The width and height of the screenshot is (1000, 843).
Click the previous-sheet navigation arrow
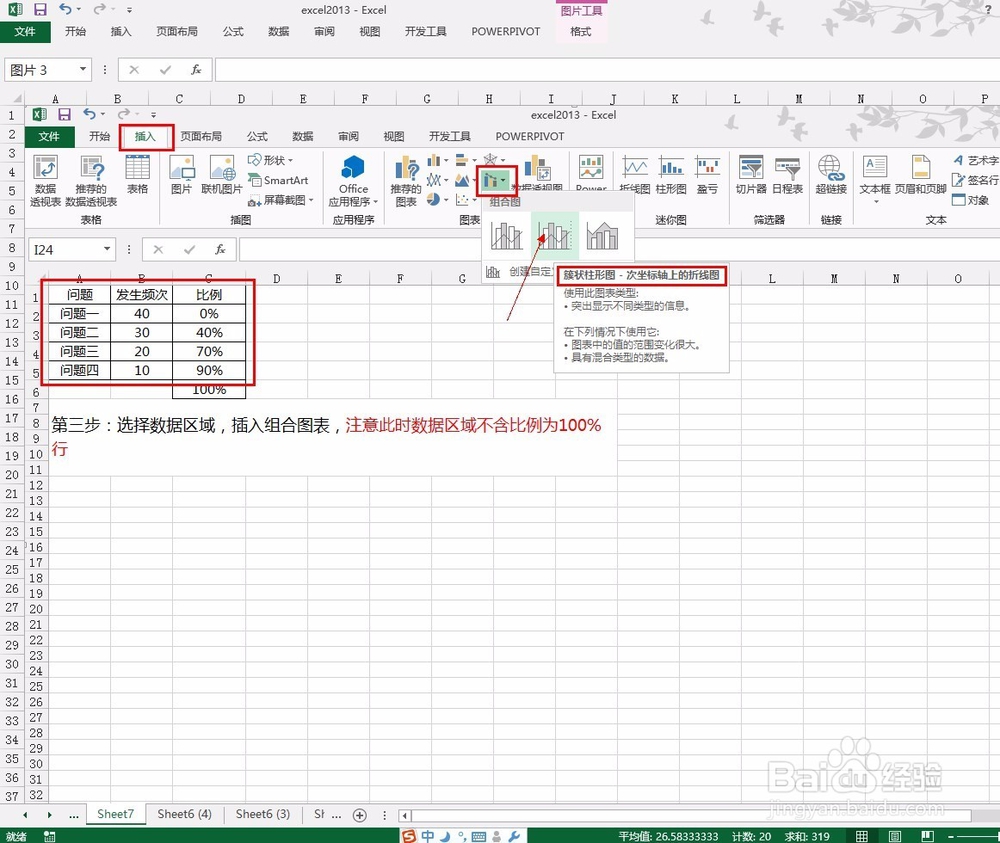tap(25, 815)
